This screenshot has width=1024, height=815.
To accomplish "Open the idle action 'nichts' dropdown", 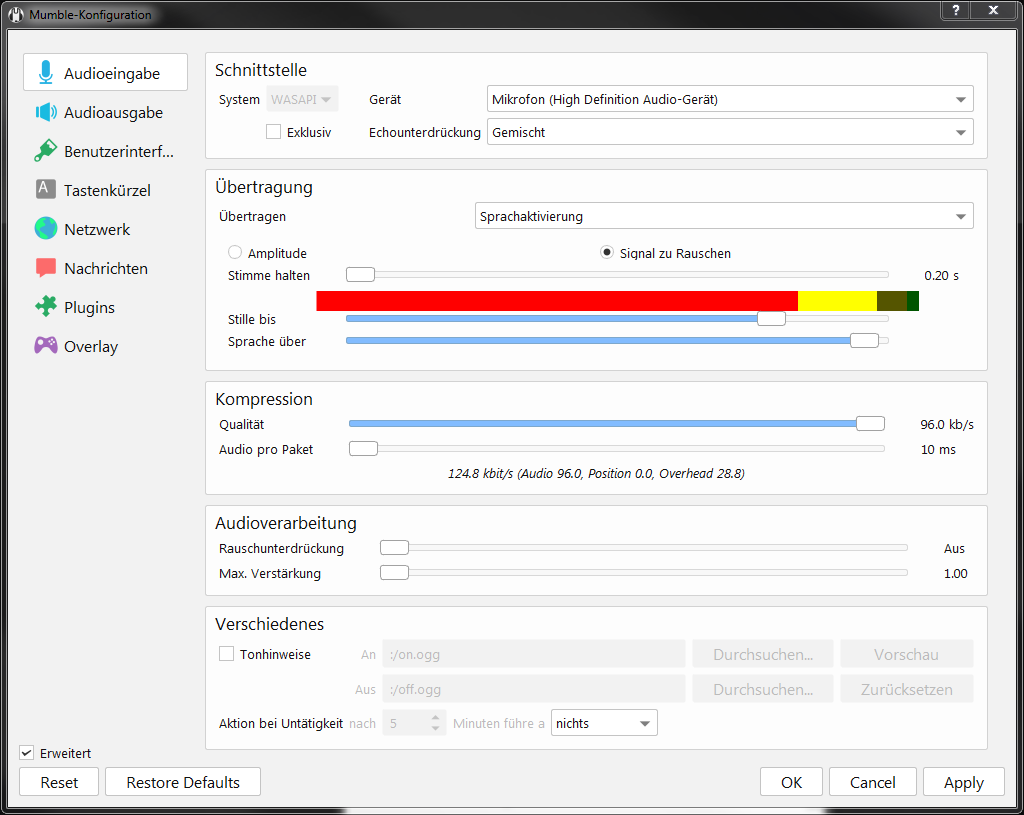I will click(x=604, y=723).
